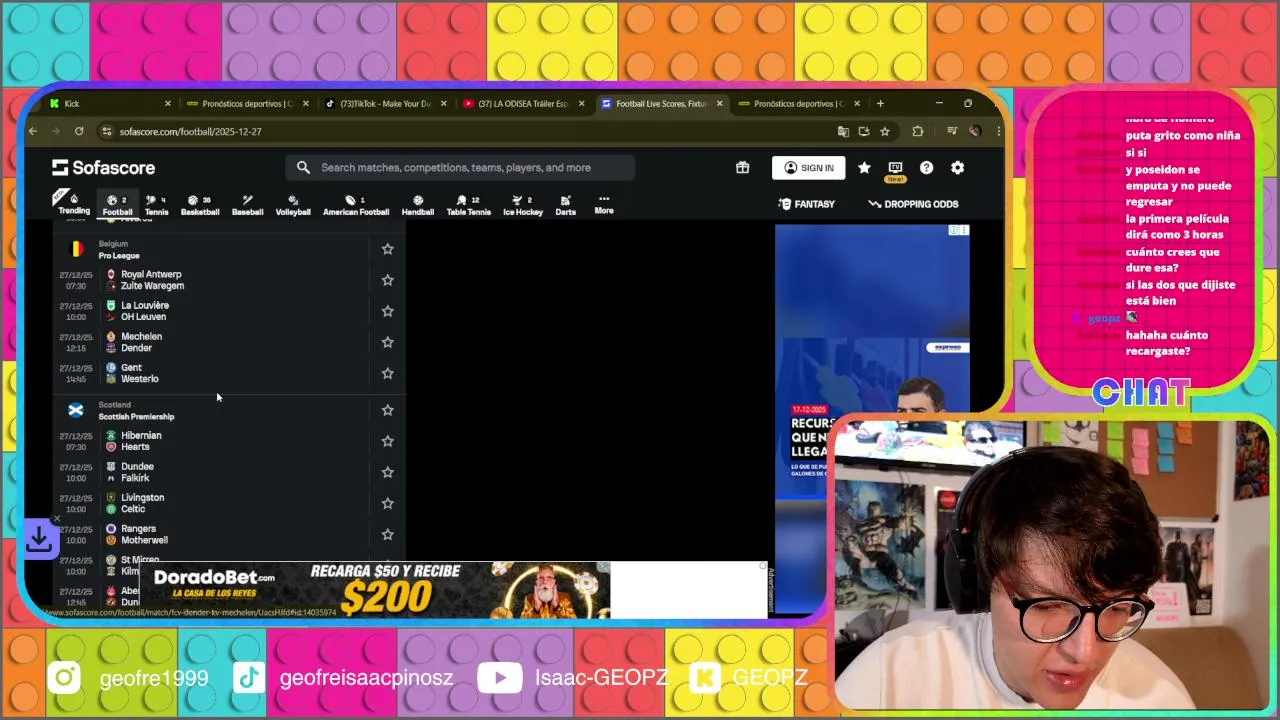The height and width of the screenshot is (720, 1280).
Task: Select the Handball tab
Action: 418,204
